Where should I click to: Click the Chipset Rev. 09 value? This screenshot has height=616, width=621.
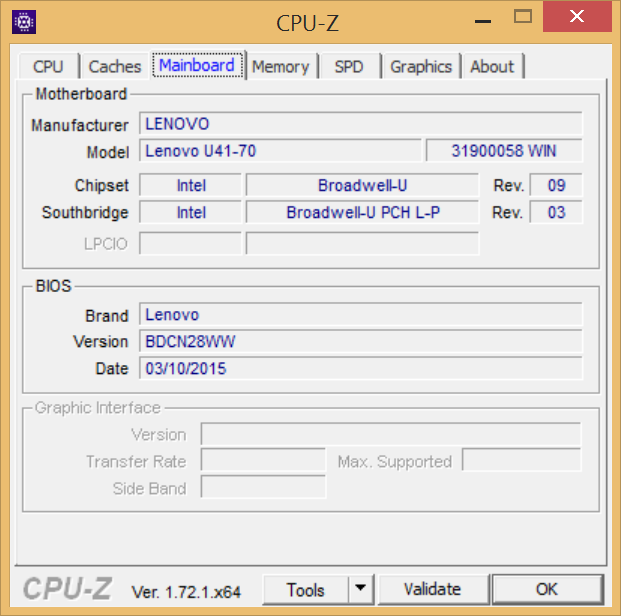(556, 185)
